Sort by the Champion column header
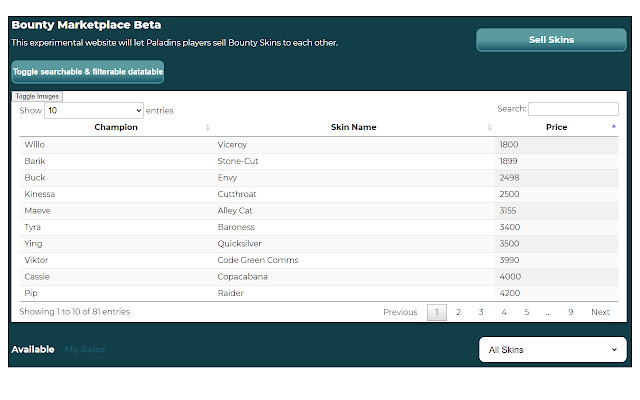This screenshot has width=640, height=400. click(x=116, y=127)
